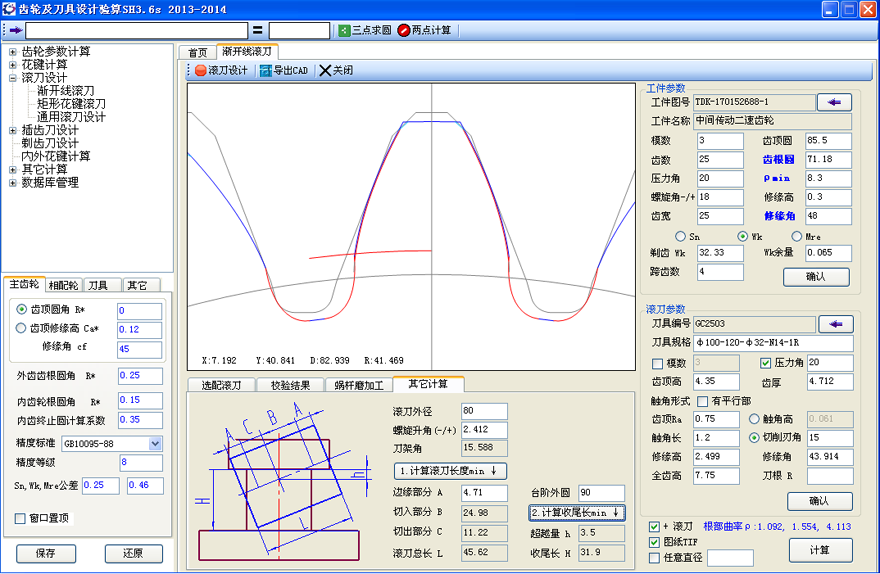Click the 滚刀外径 field showing 80
The width and height of the screenshot is (880, 574).
484,411
